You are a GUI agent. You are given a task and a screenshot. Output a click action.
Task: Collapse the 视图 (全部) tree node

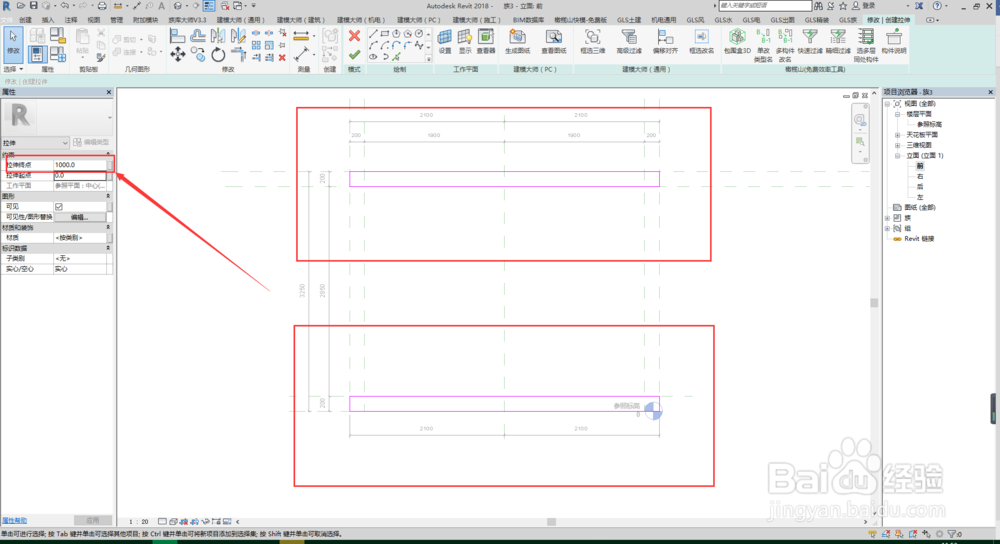tap(887, 104)
